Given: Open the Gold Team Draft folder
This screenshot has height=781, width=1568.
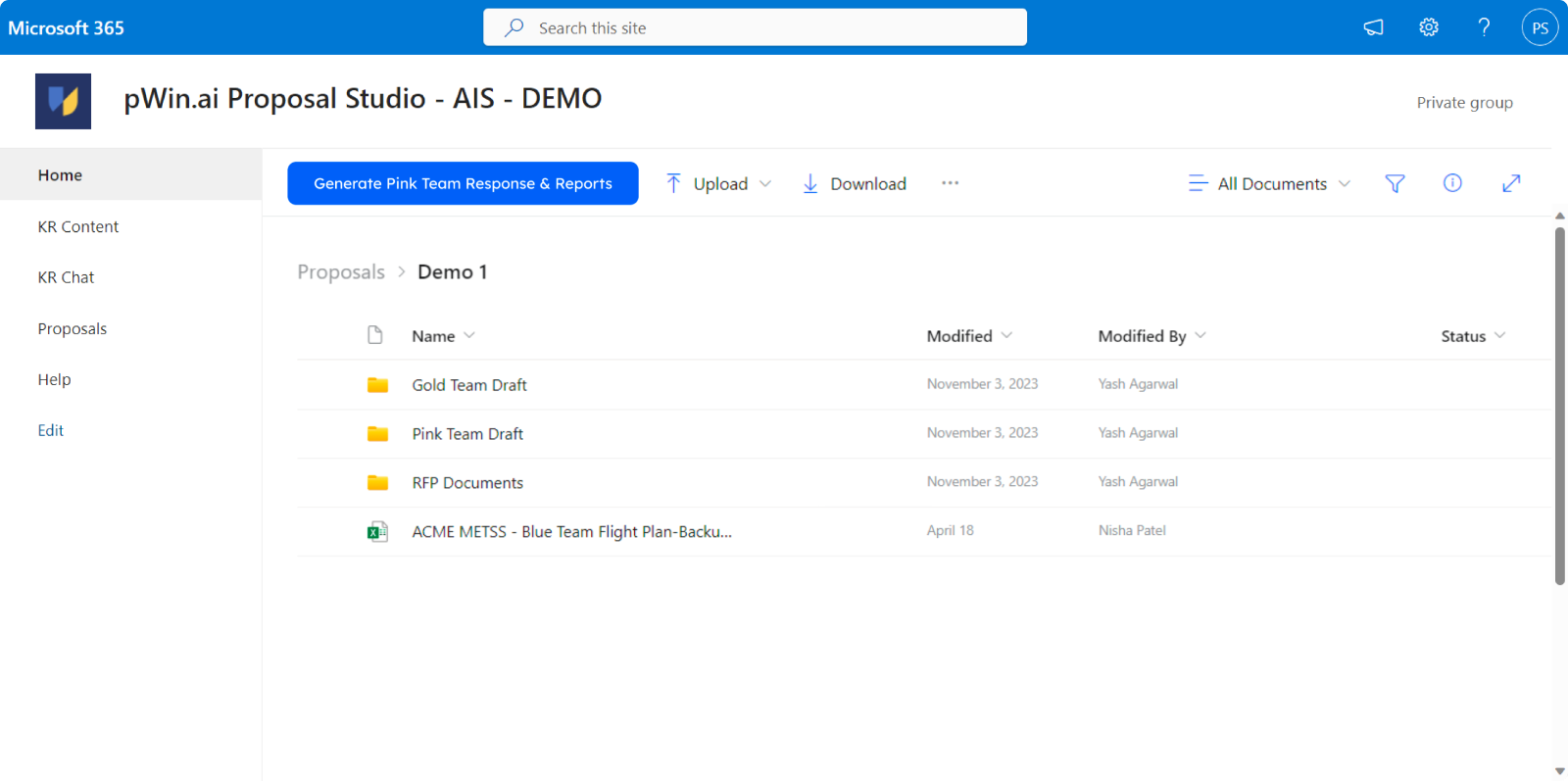Looking at the screenshot, I should pyautogui.click(x=469, y=385).
